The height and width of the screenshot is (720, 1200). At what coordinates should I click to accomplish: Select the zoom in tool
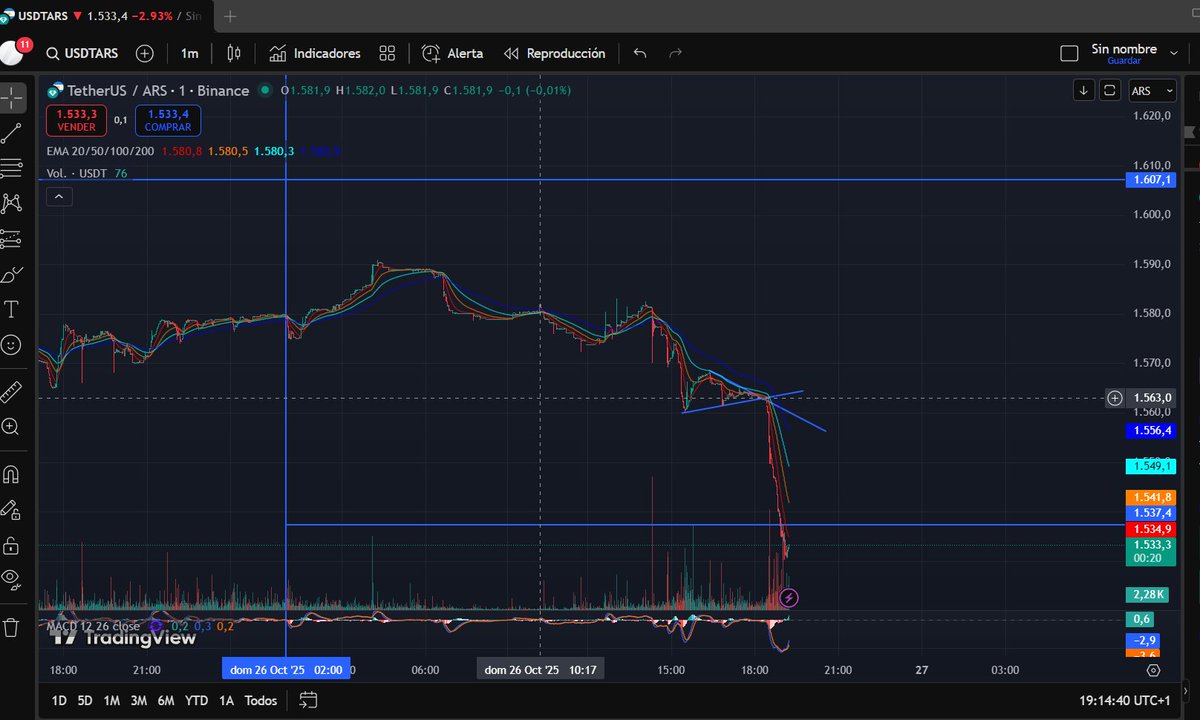pos(12,426)
